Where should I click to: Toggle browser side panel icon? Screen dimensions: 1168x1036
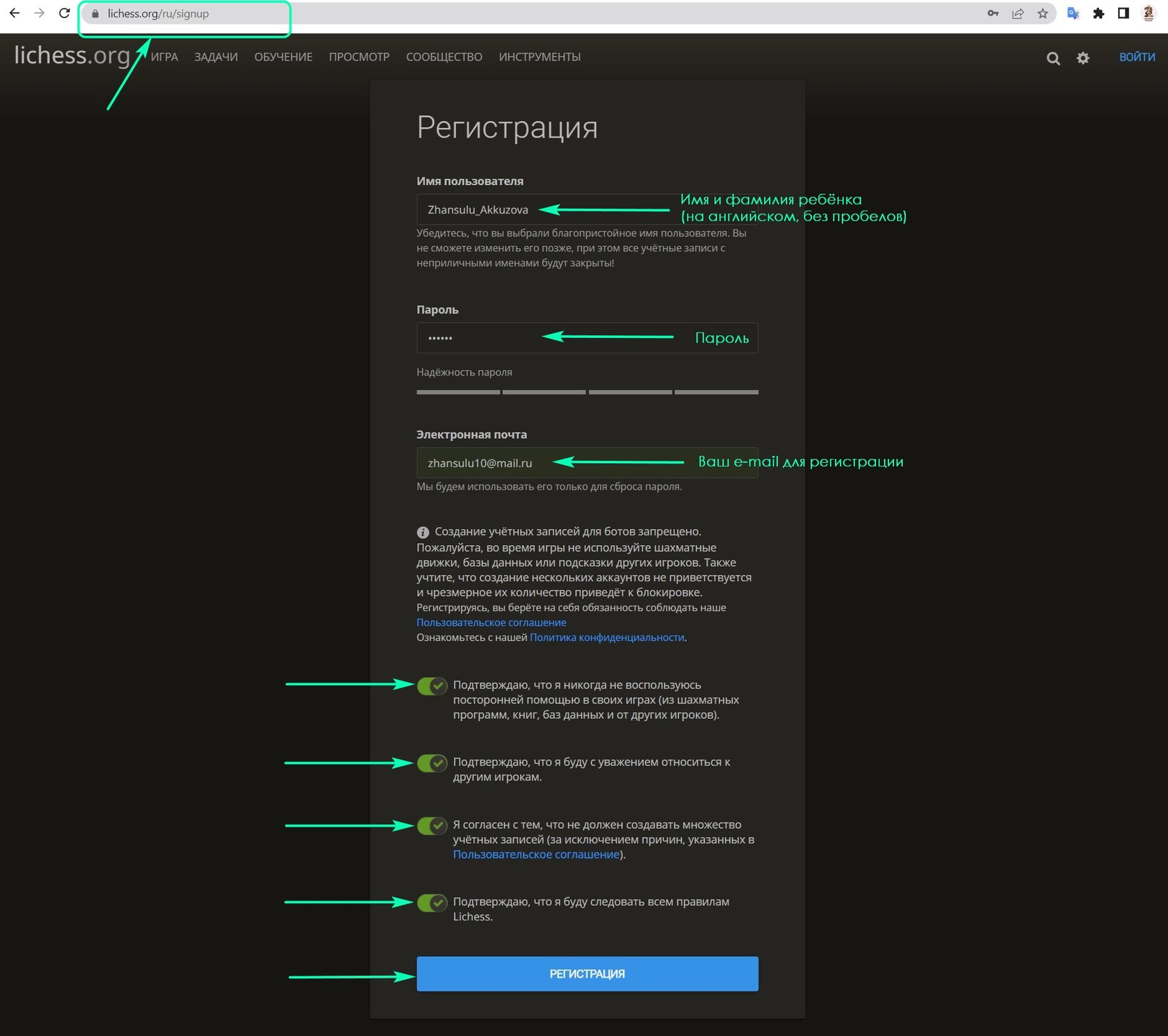[x=1124, y=13]
